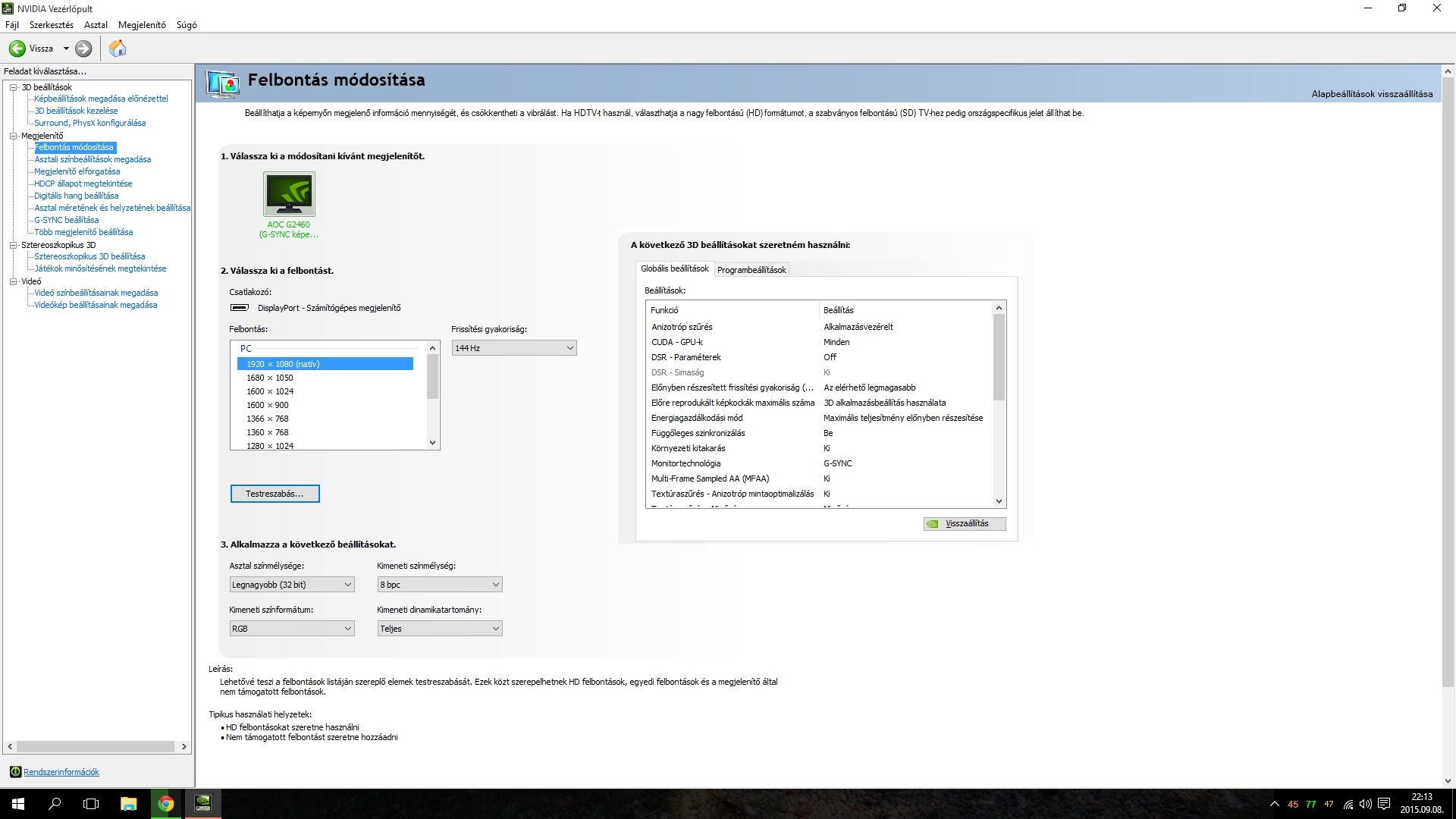Open taskbar search magnifier

coord(55,804)
